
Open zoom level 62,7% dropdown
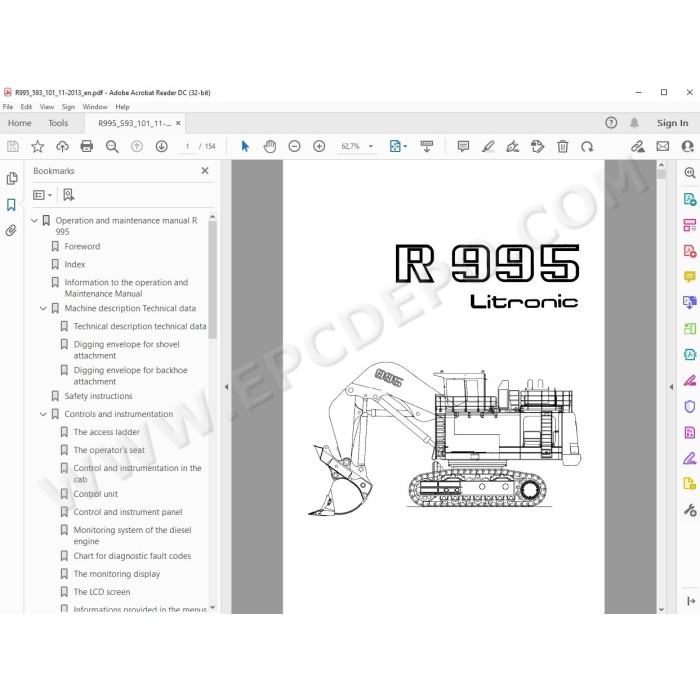pyautogui.click(x=371, y=146)
